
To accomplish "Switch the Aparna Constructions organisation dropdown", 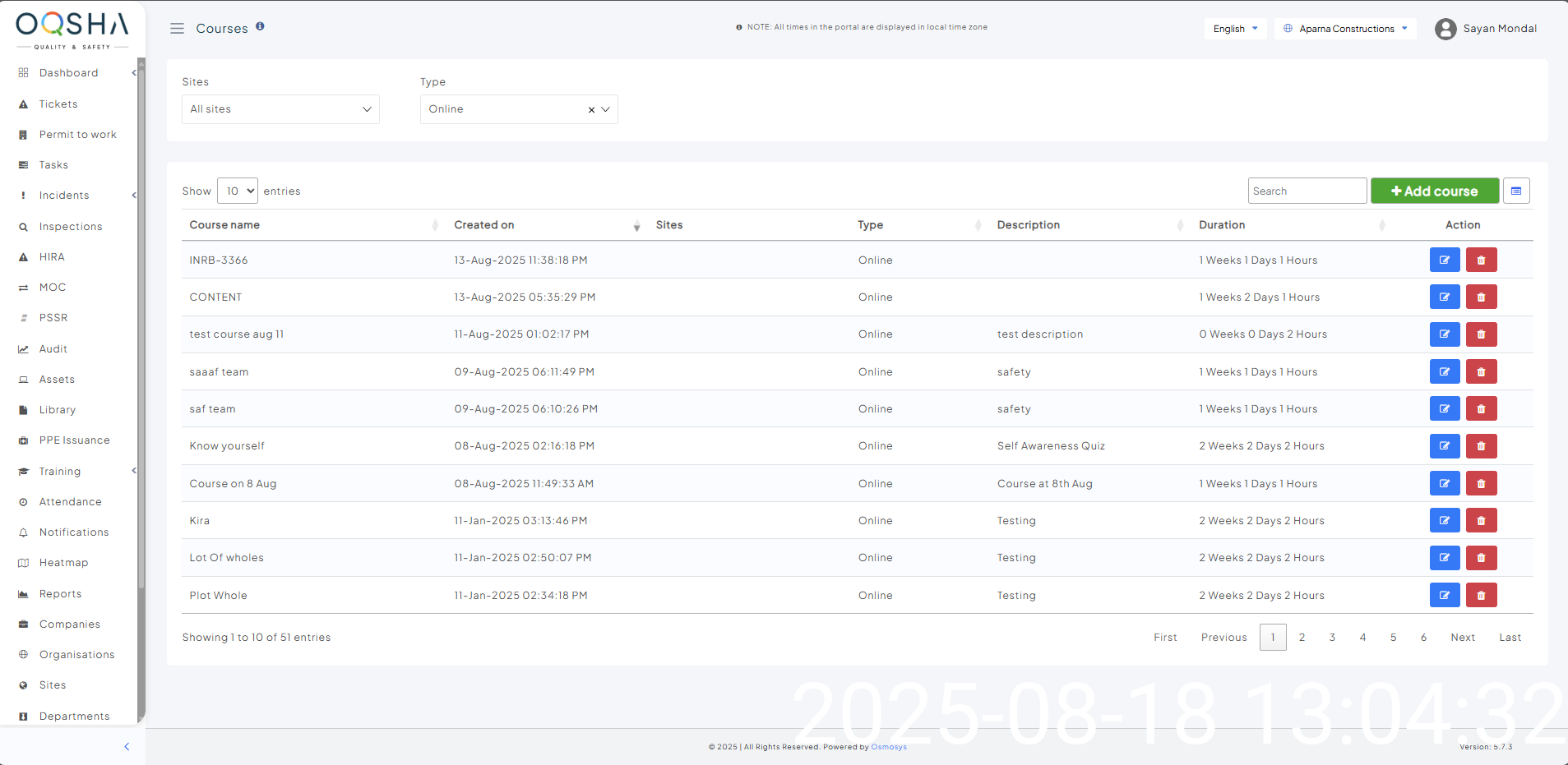I will point(1345,29).
